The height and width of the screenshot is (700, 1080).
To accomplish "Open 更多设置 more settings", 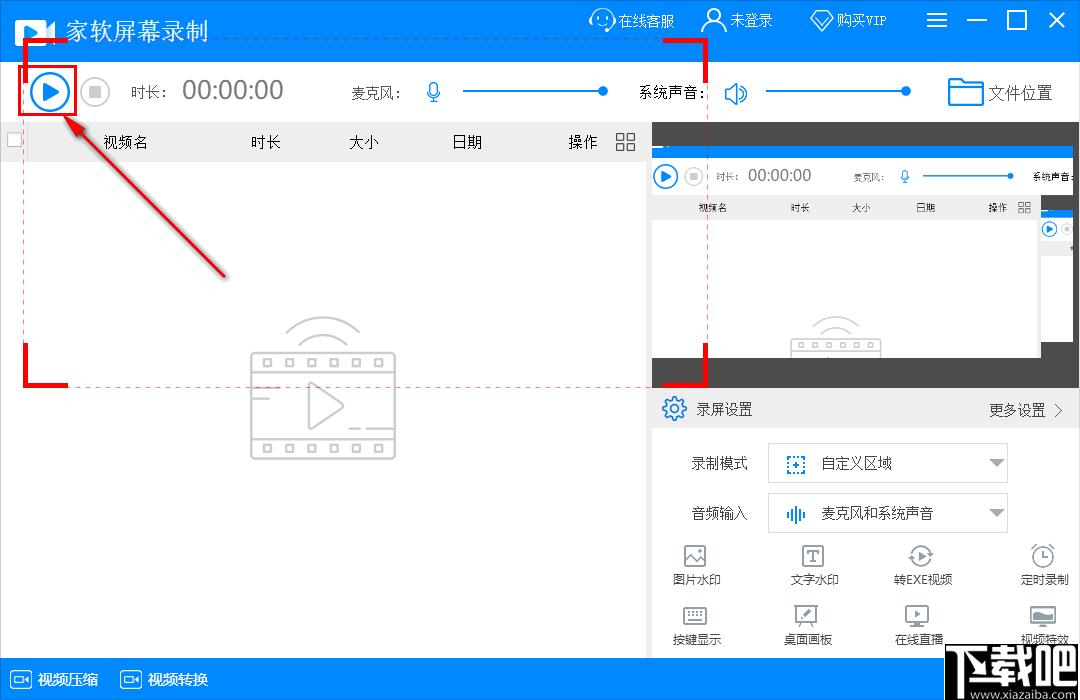I will [1026, 410].
